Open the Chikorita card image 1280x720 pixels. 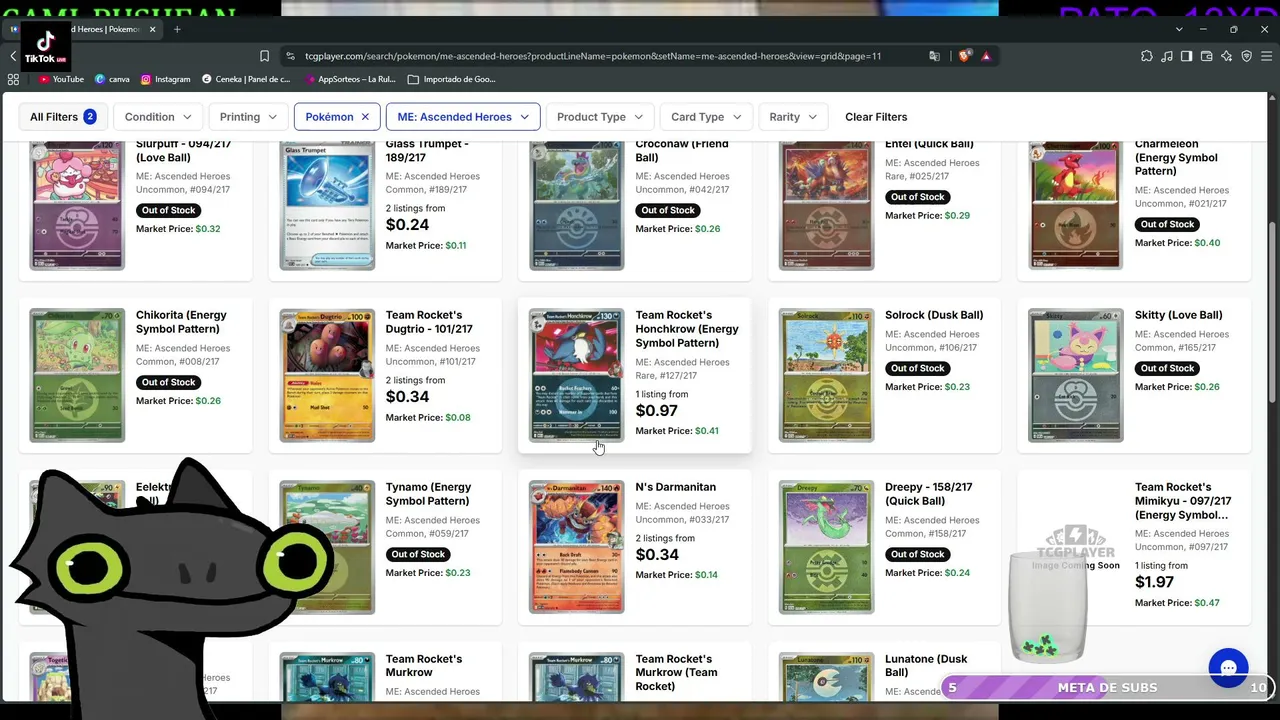point(77,375)
